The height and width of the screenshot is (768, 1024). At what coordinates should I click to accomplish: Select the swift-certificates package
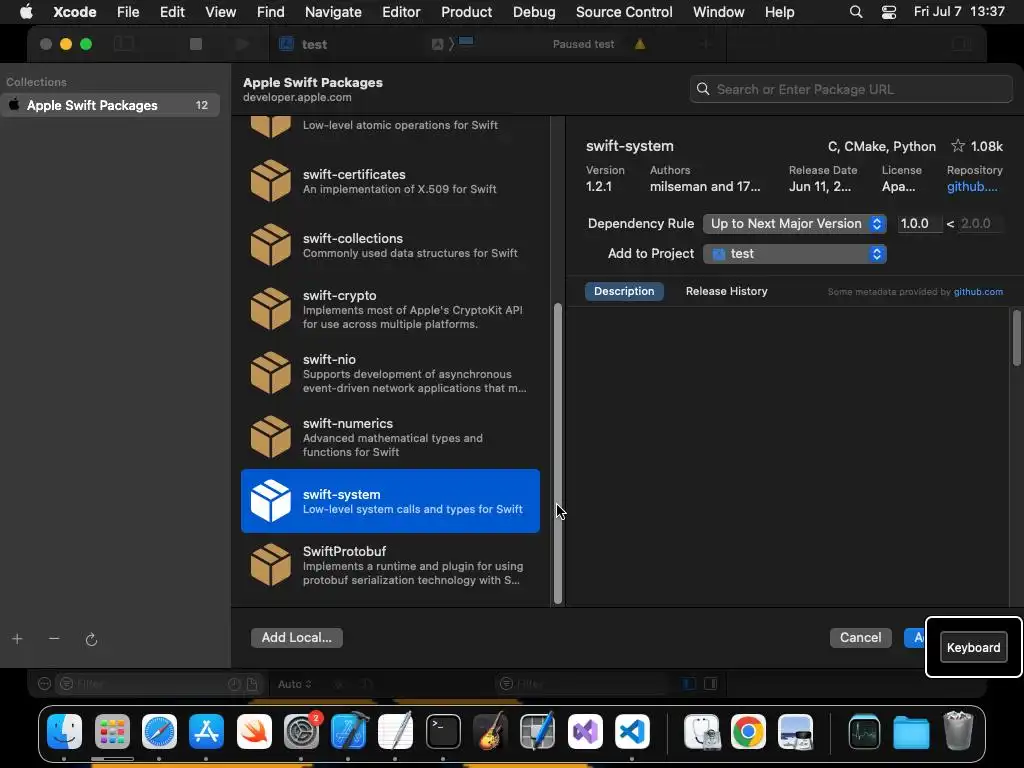coord(390,181)
